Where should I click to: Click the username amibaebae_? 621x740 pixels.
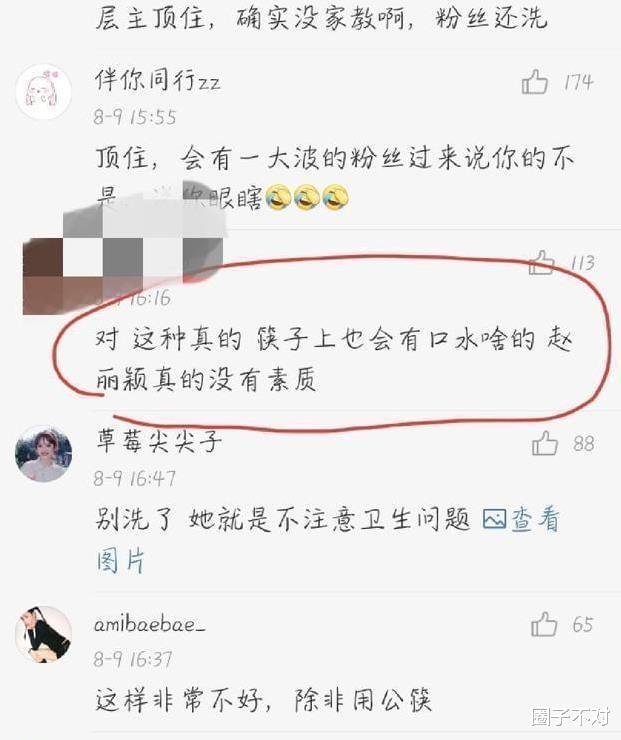[150, 625]
